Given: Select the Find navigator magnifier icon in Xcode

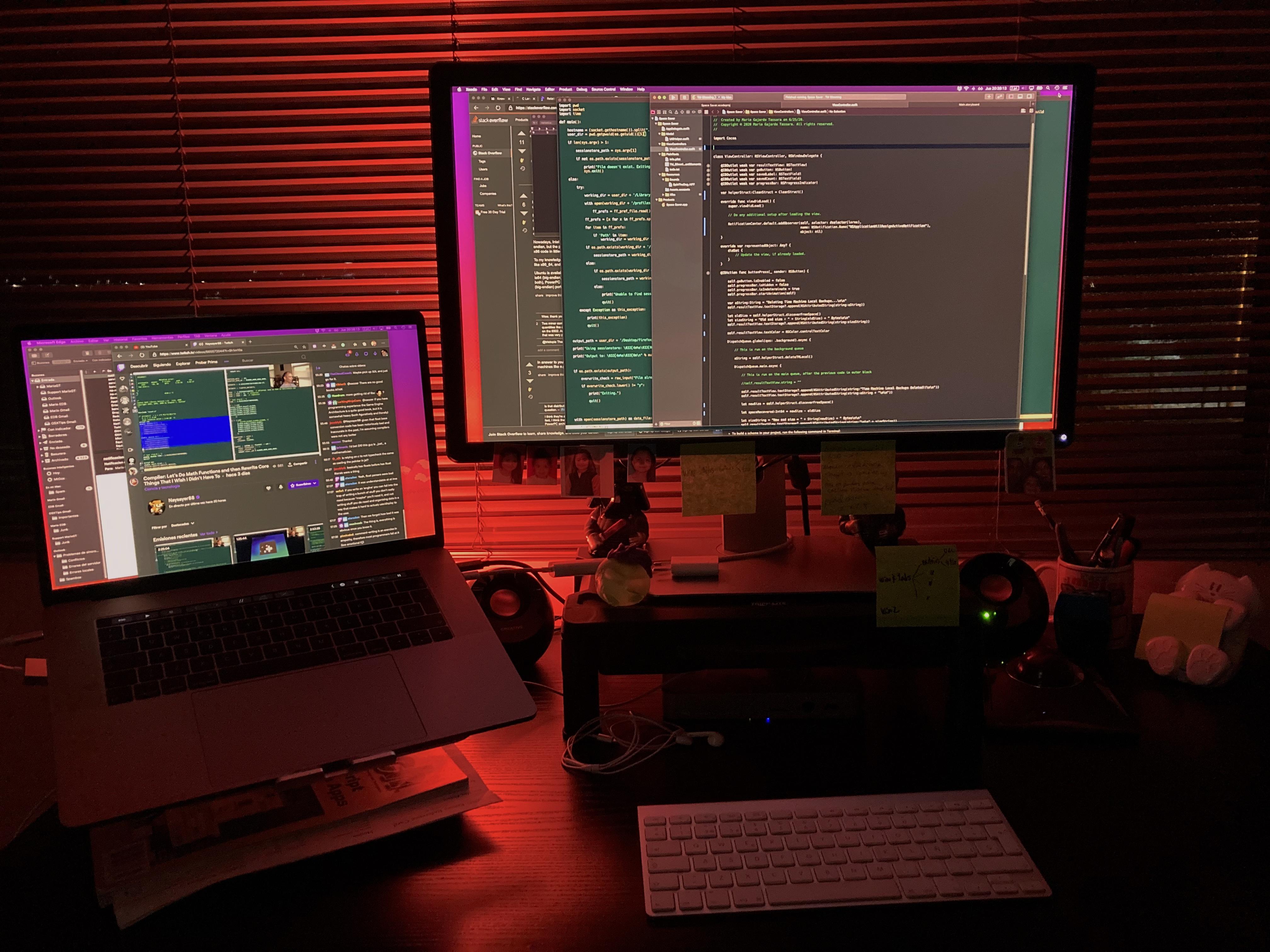Looking at the screenshot, I should (671, 112).
